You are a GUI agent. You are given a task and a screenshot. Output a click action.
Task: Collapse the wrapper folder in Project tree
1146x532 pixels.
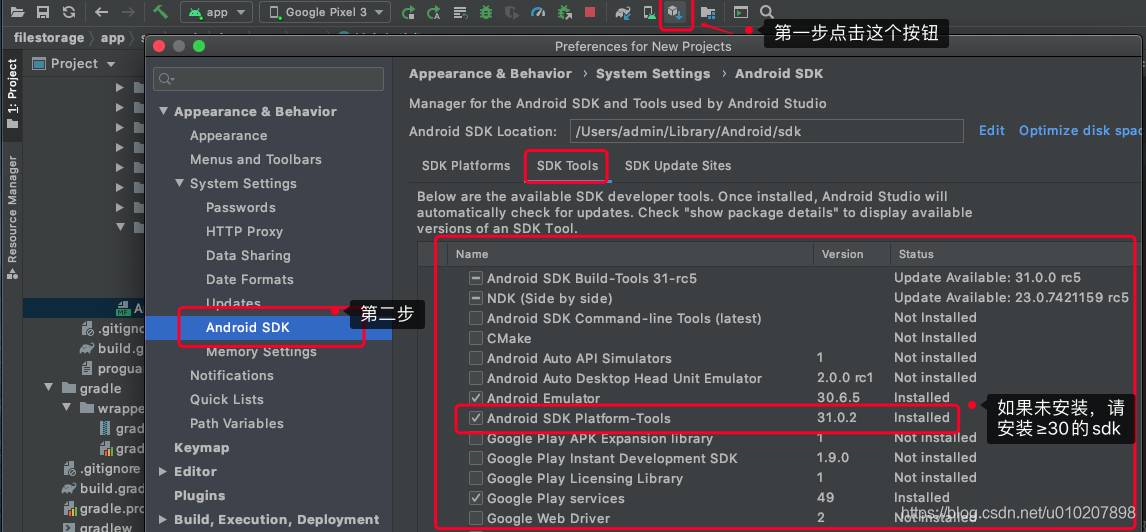pyautogui.click(x=66, y=408)
